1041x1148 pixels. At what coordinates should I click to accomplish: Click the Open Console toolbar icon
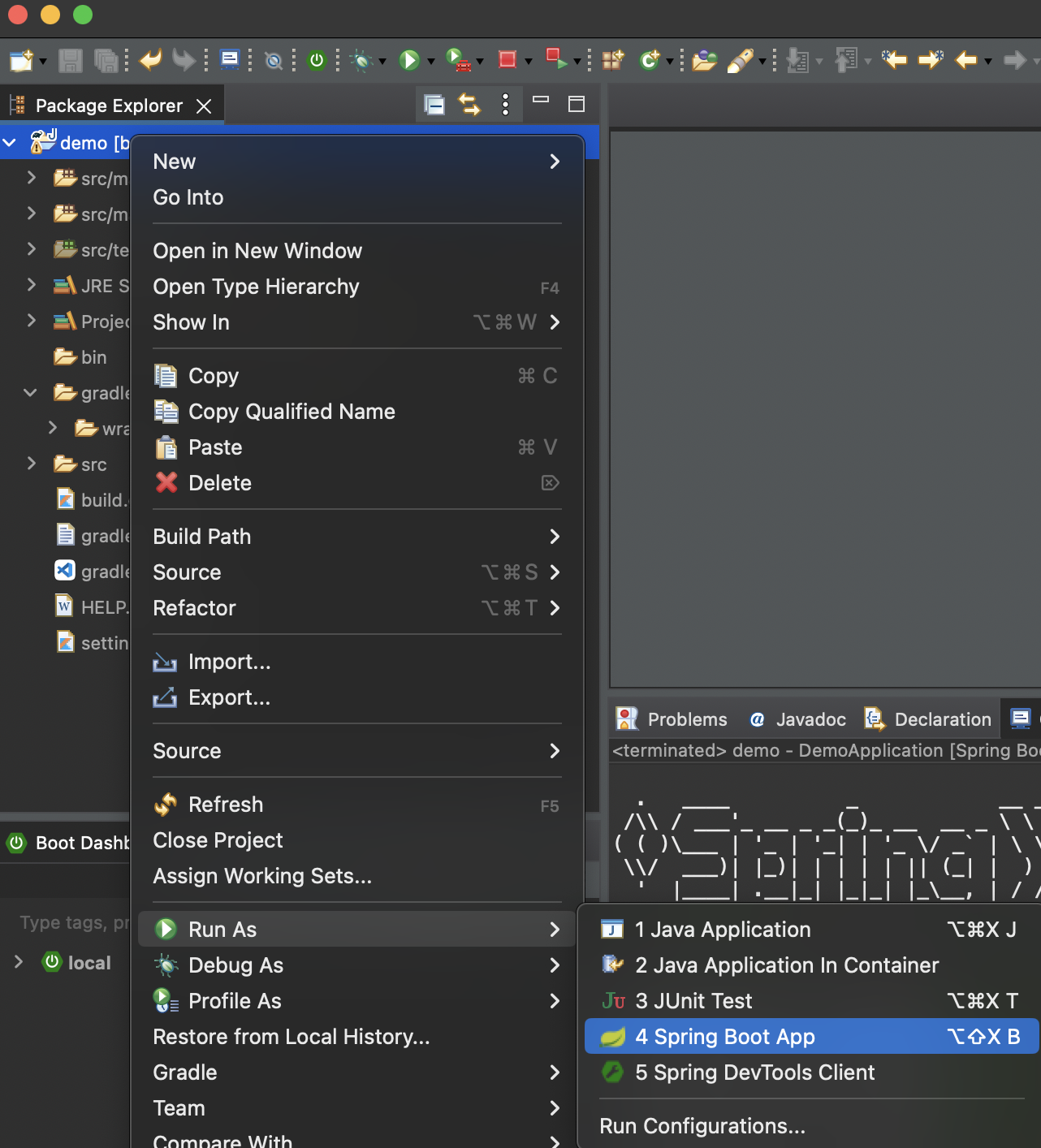(x=230, y=59)
